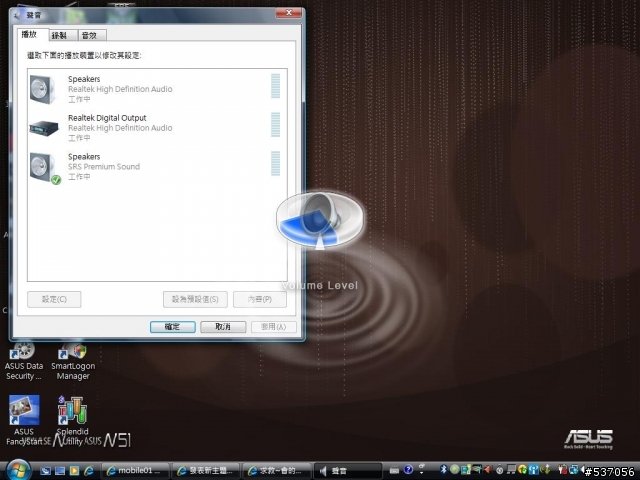Viewport: 640px width, 480px height.
Task: Click the 設為預設值(S) button
Action: click(x=195, y=299)
